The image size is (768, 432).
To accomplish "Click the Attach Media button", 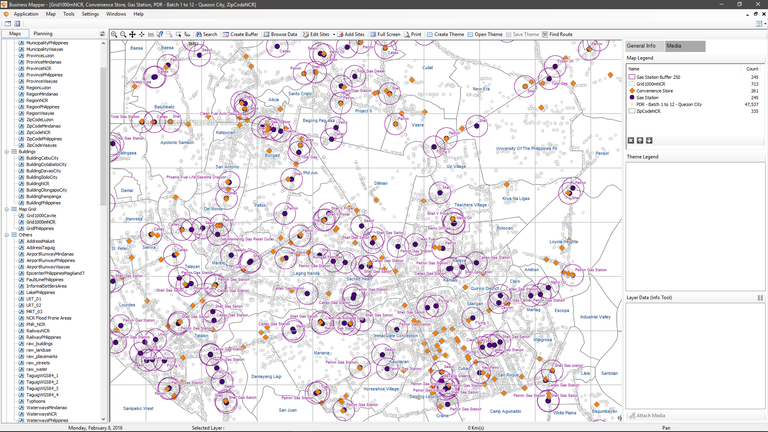I will pyautogui.click(x=647, y=416).
